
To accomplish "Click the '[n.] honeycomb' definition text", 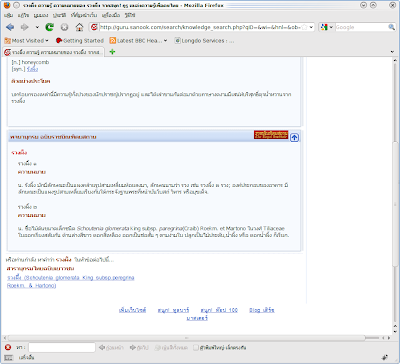I will click(x=30, y=62).
